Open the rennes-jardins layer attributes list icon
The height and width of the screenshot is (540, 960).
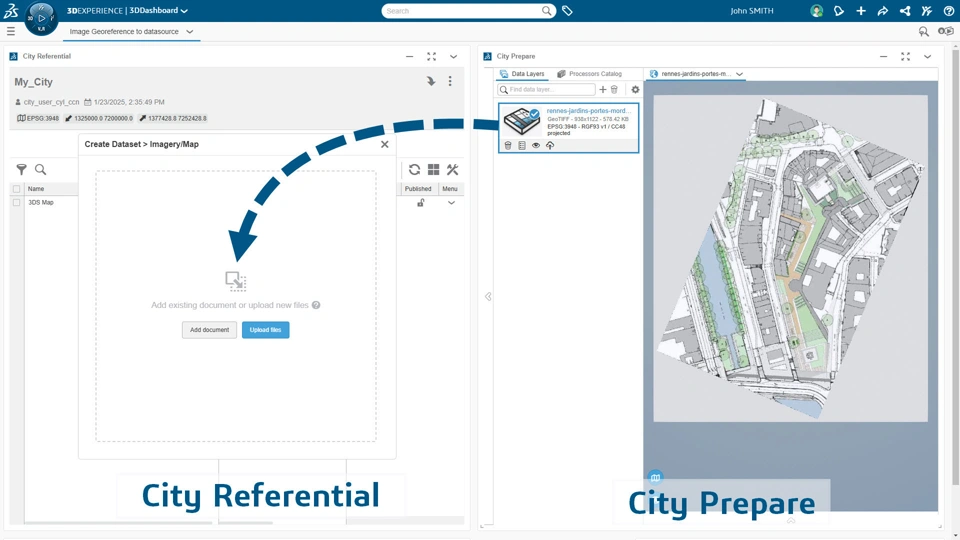(x=522, y=146)
